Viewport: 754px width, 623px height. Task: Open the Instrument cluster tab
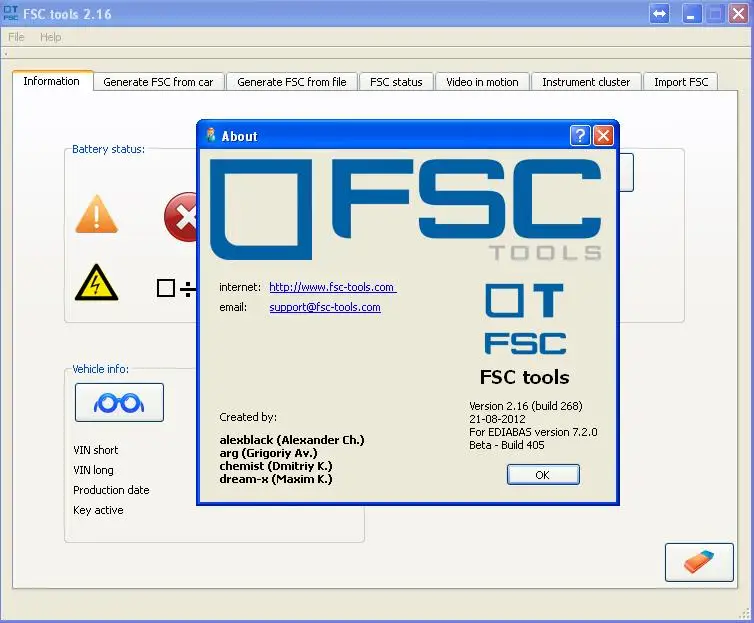point(586,82)
